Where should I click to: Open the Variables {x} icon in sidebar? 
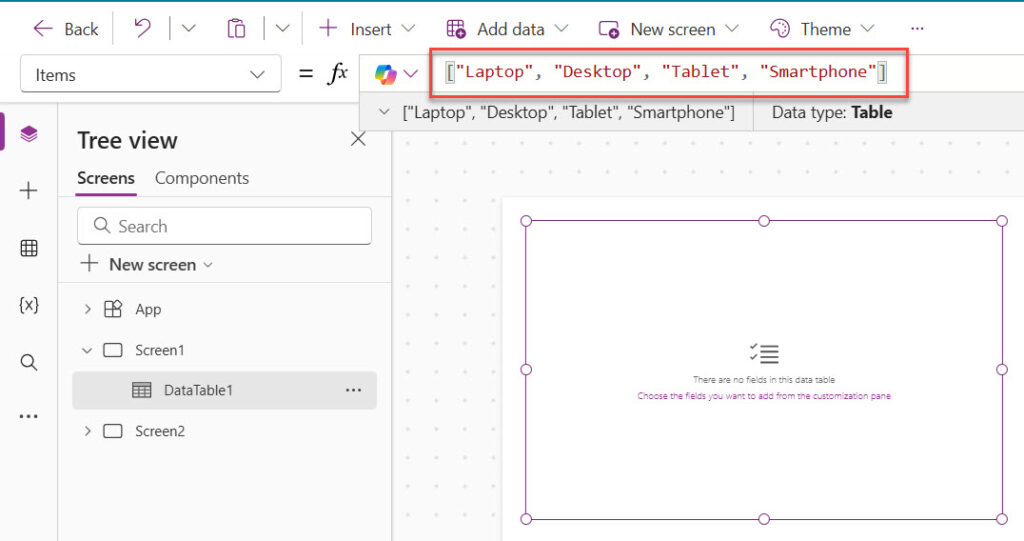pos(28,305)
